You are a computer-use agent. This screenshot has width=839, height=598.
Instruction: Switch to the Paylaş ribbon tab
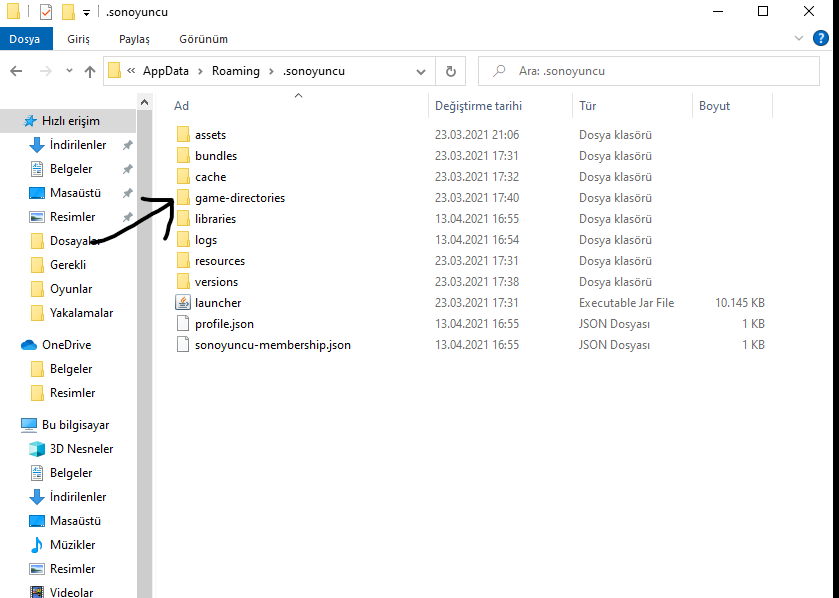pyautogui.click(x=134, y=39)
